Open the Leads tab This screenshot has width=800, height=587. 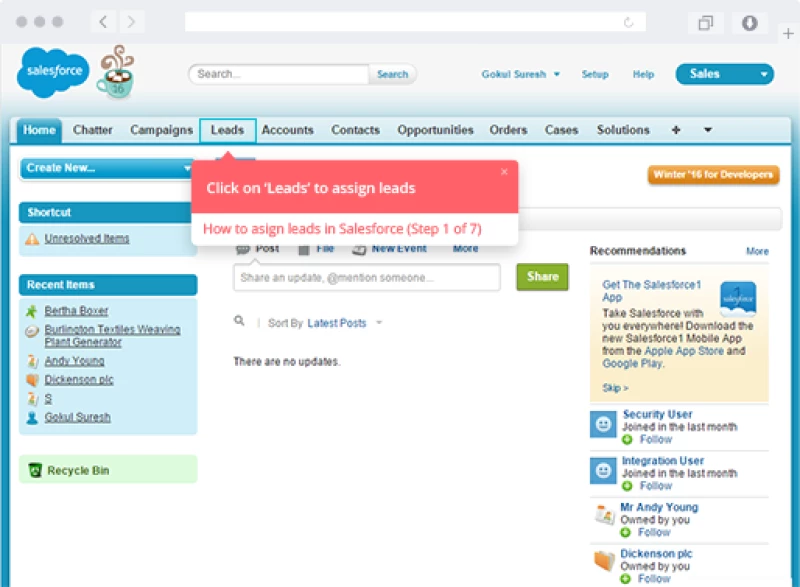coord(227,130)
